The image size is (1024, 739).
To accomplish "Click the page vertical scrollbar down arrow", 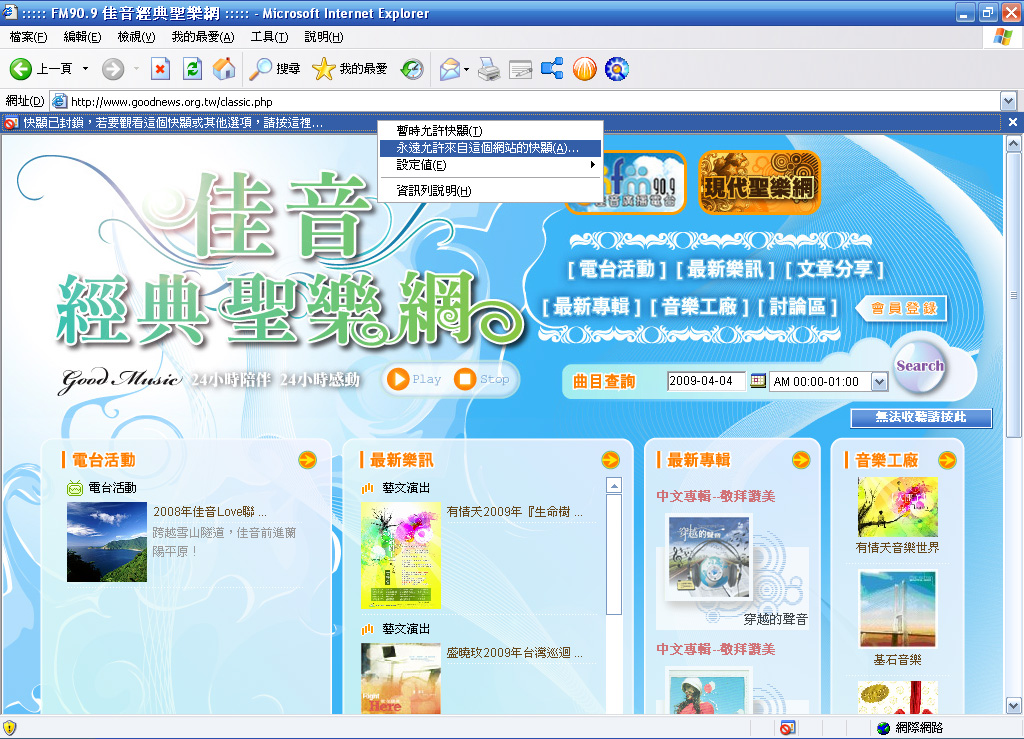I will pyautogui.click(x=1013, y=705).
